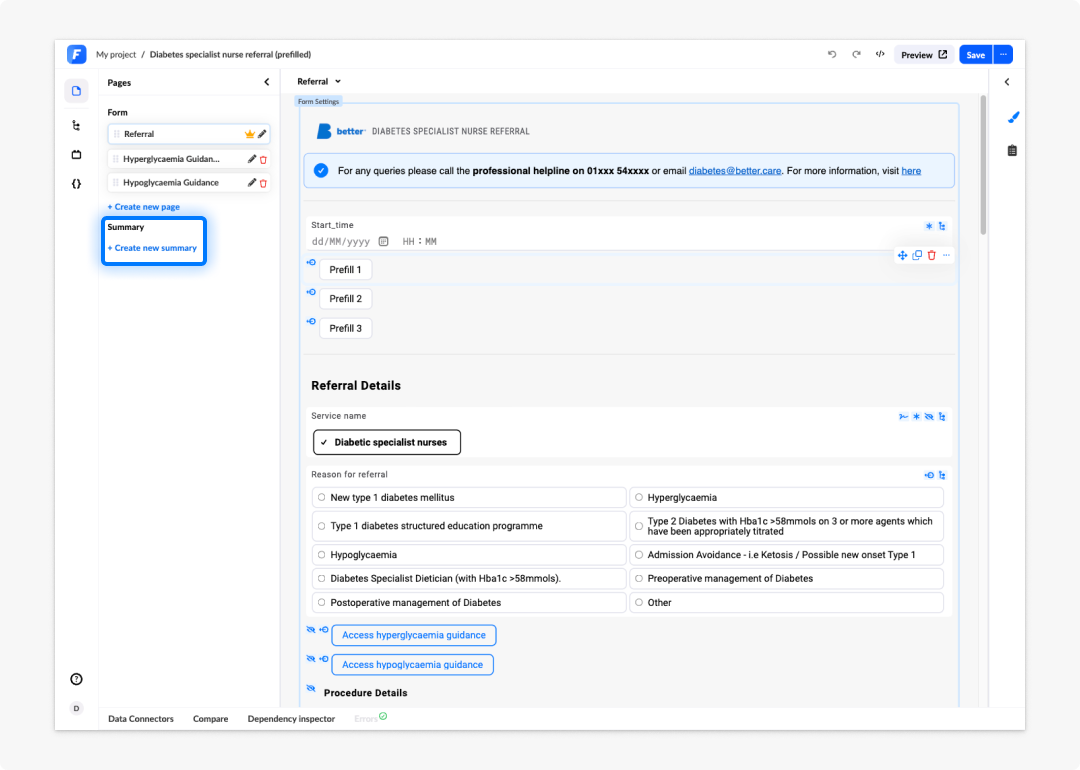Select the Hypoglycaemia radio option
This screenshot has width=1080, height=770.
pyautogui.click(x=469, y=554)
